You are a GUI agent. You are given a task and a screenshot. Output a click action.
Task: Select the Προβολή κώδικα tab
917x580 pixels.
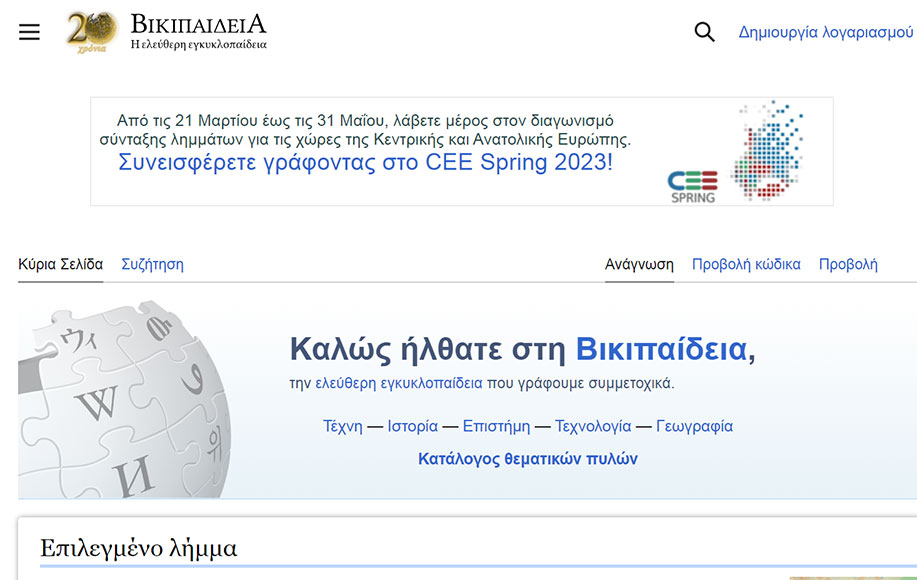pos(746,264)
